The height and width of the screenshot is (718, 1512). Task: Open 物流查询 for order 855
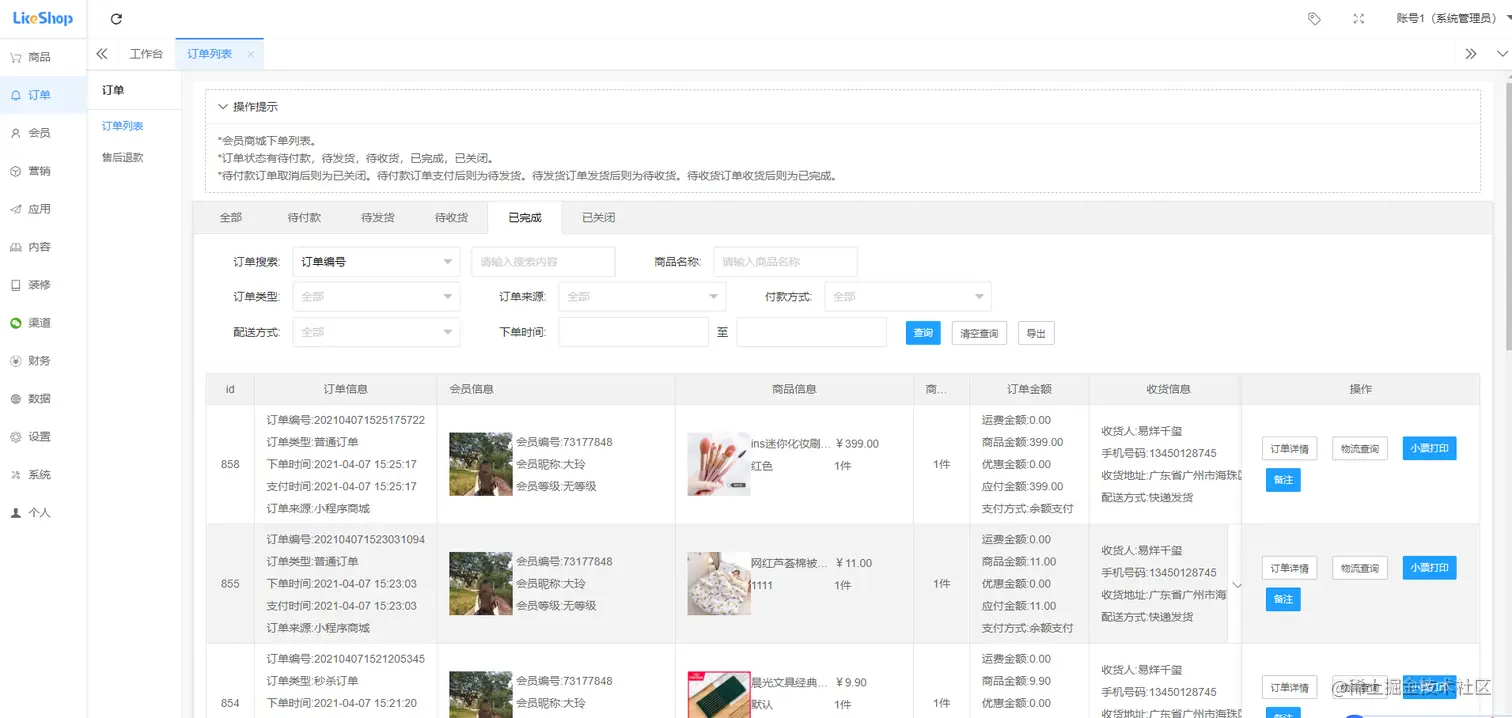(x=1360, y=568)
